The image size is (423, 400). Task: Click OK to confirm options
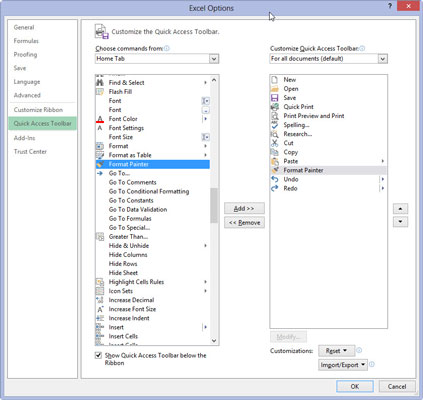pos(355,386)
